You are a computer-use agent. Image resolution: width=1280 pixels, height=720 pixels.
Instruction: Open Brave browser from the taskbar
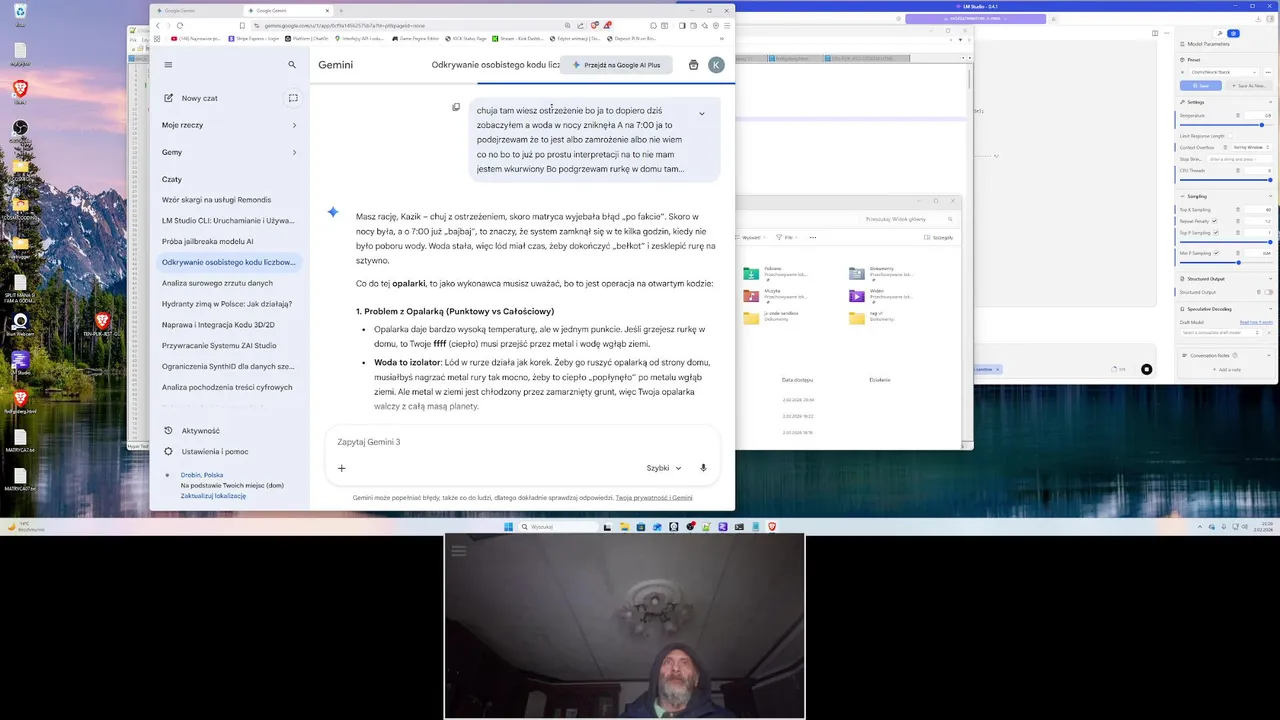pos(772,527)
